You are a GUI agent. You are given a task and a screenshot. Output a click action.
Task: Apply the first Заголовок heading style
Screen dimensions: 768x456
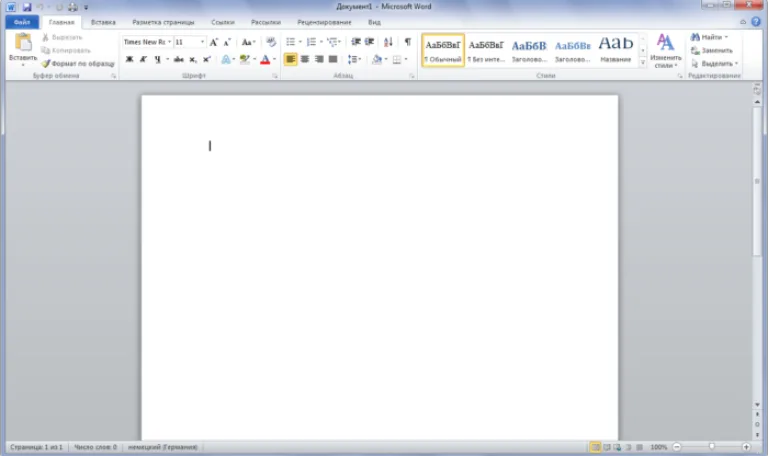coord(529,50)
